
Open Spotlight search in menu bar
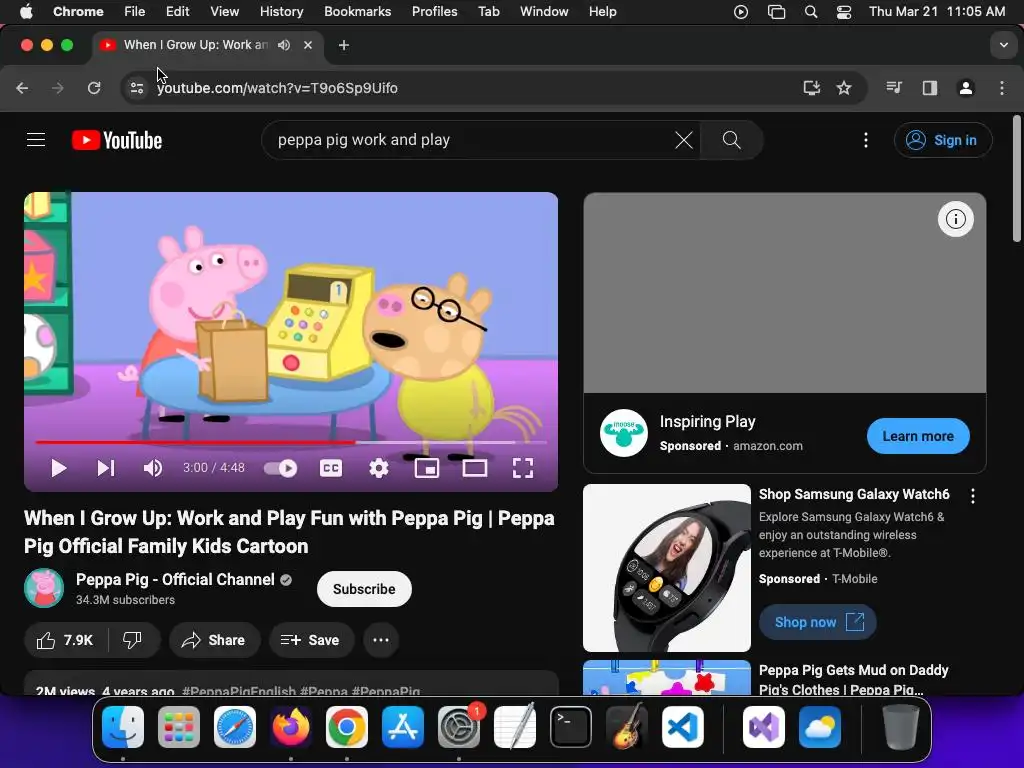(x=810, y=12)
